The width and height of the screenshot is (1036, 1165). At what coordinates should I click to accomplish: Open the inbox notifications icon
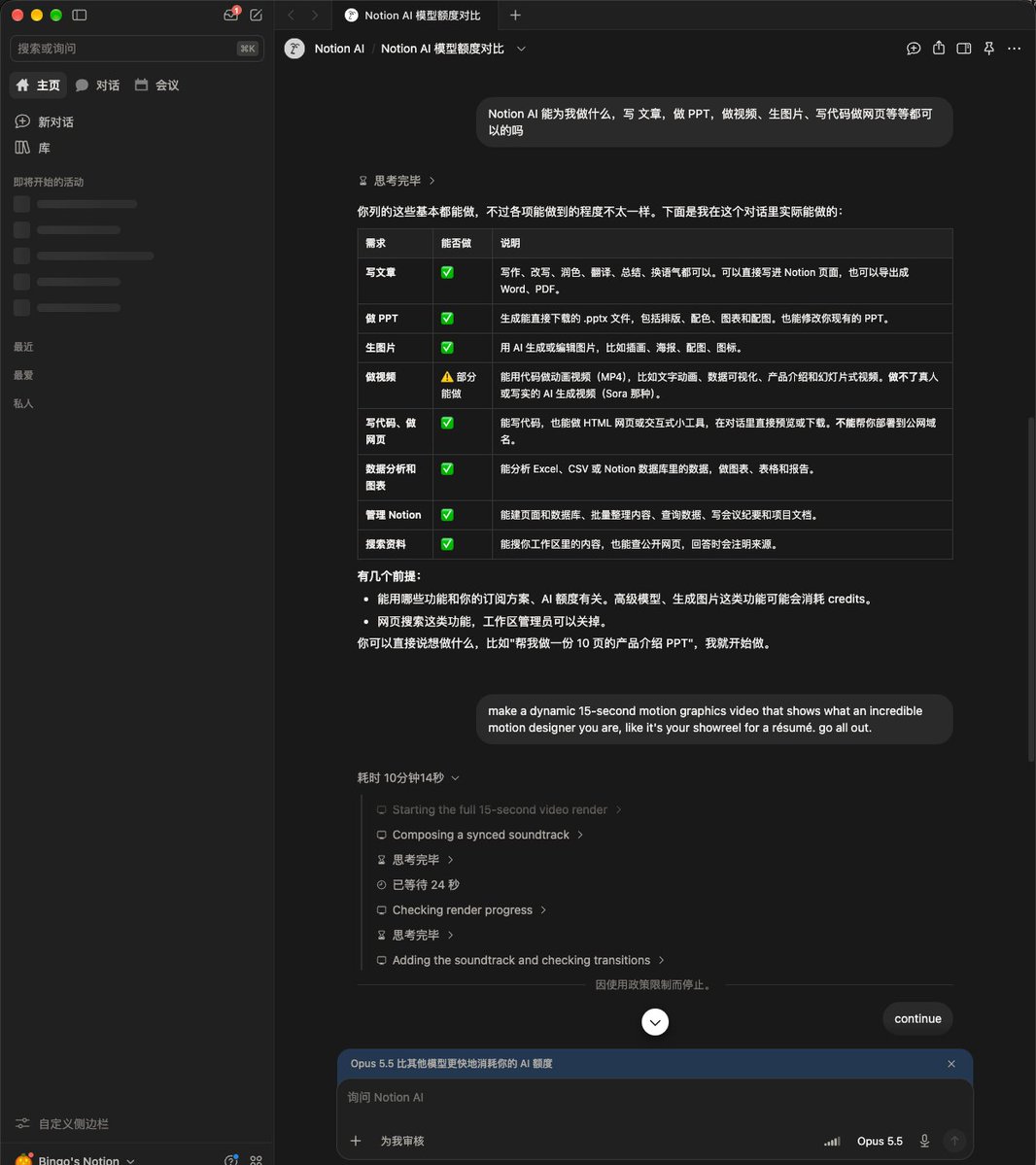[231, 15]
